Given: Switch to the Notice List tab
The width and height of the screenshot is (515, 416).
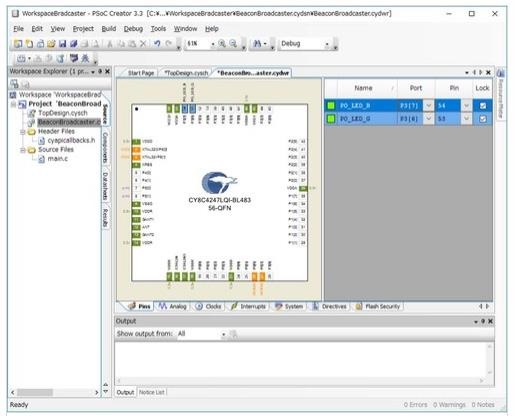Looking at the screenshot, I should [152, 392].
